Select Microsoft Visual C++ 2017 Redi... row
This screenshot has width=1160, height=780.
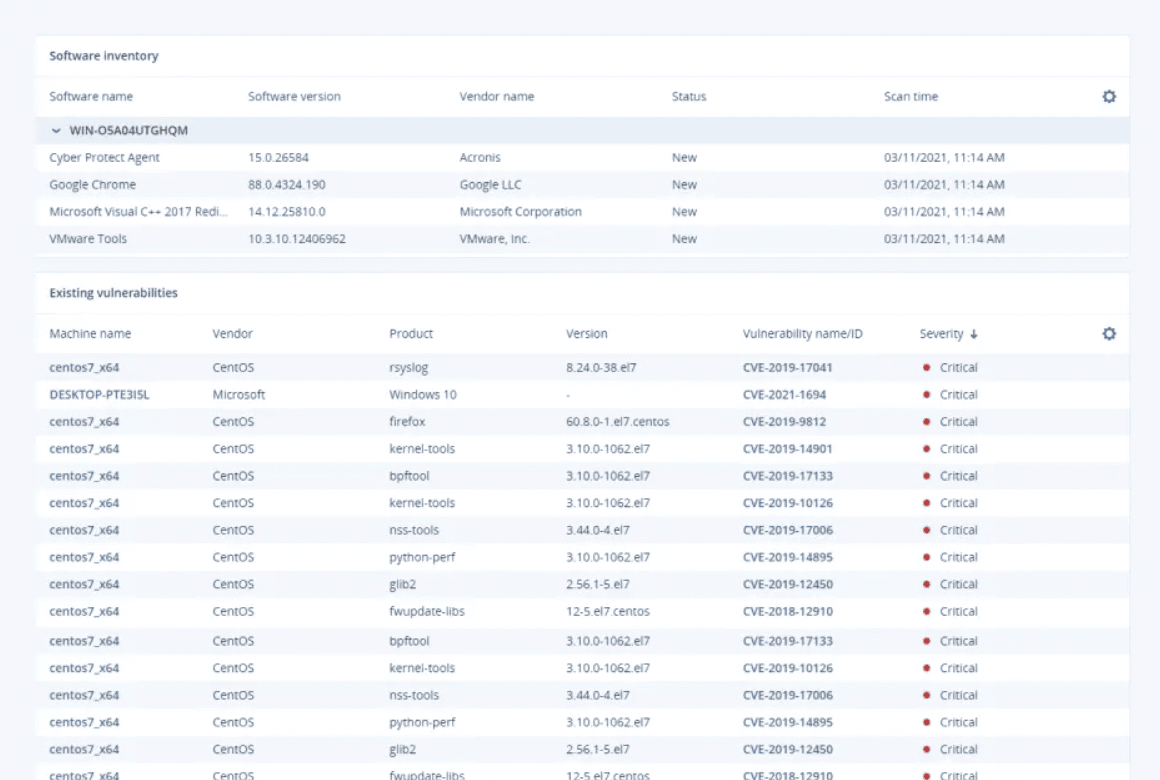[x=582, y=212]
